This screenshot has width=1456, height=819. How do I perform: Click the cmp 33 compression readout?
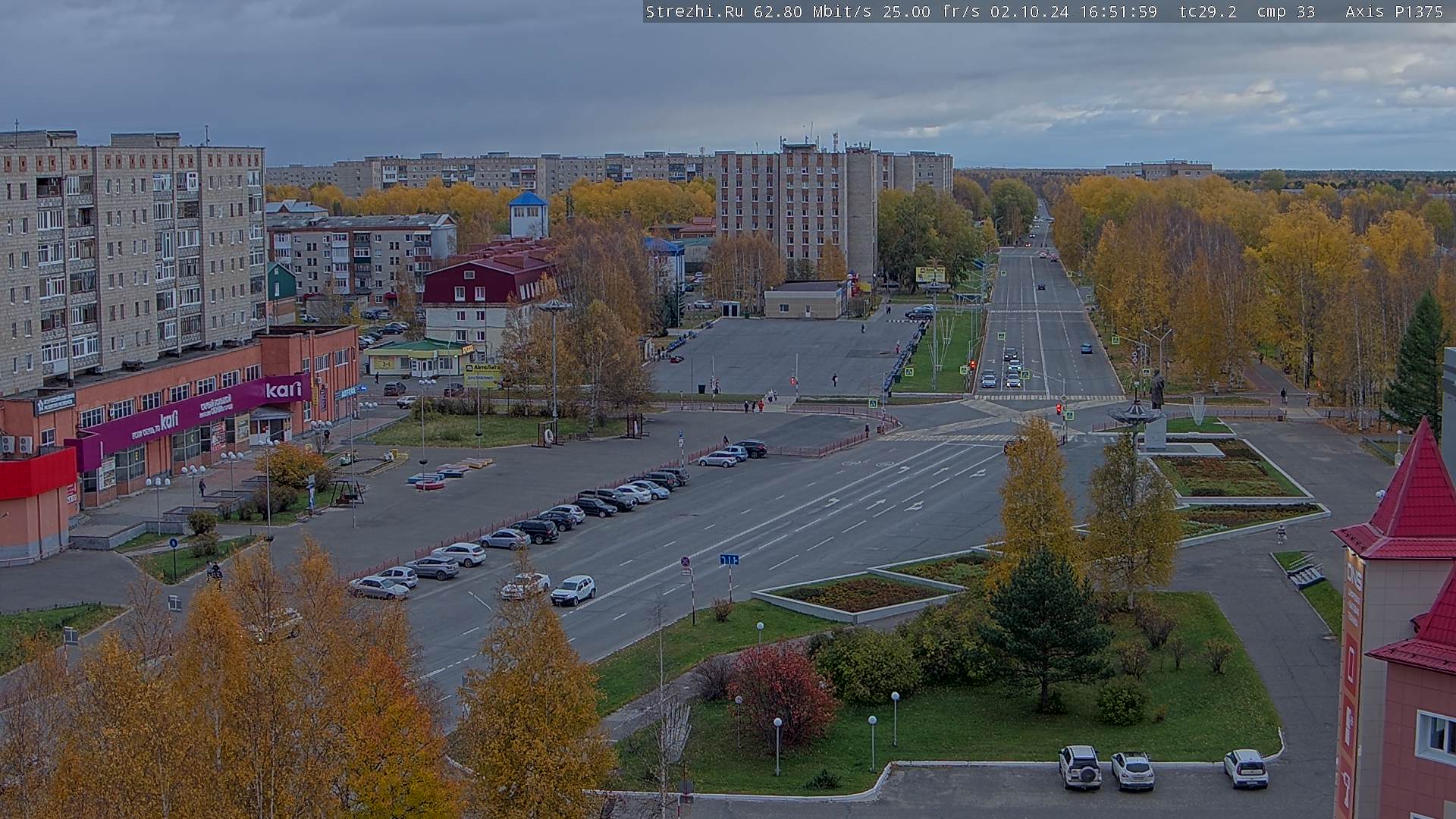(x=1285, y=11)
